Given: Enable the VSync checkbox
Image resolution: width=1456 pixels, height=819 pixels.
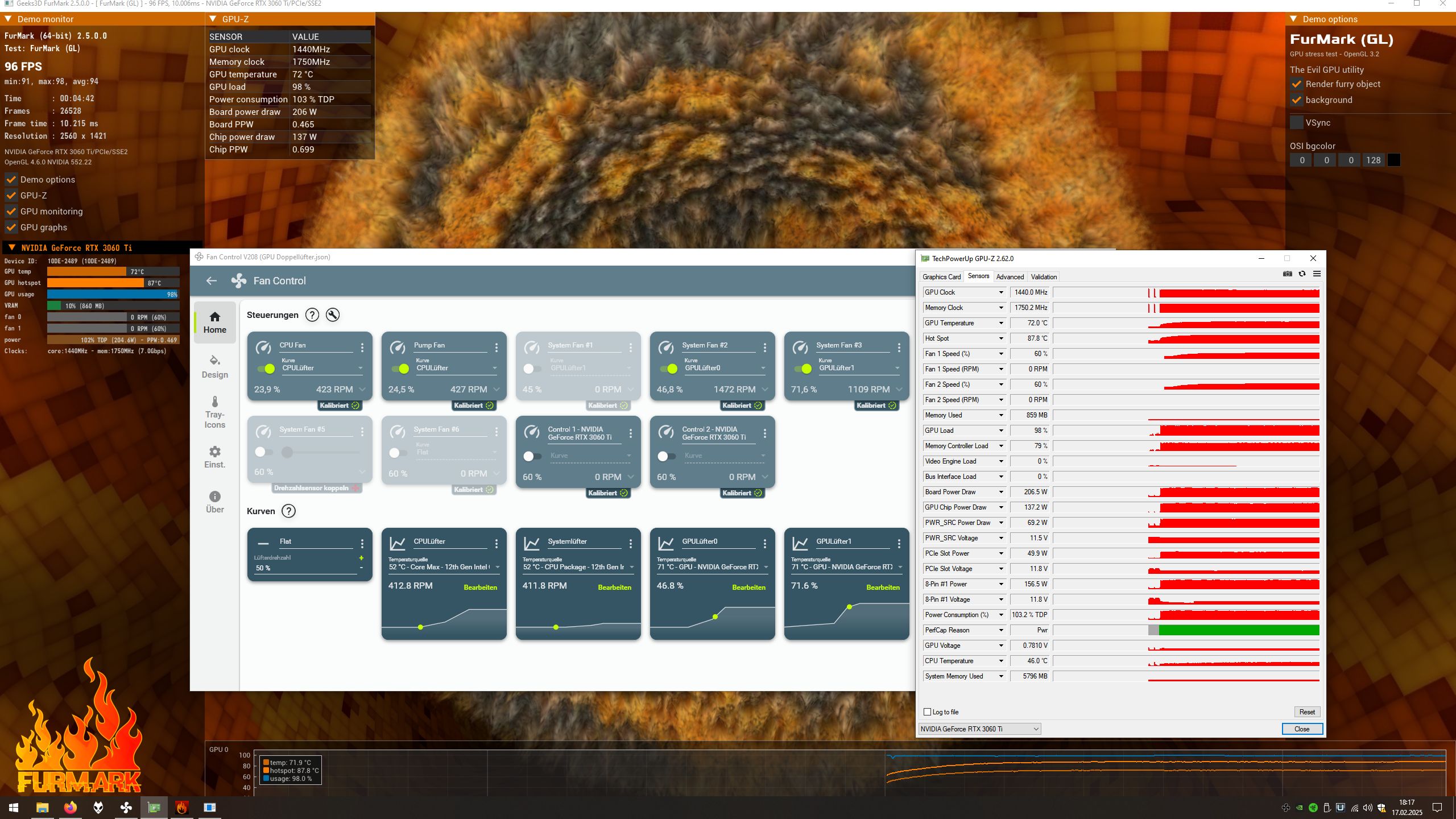Looking at the screenshot, I should point(1296,122).
